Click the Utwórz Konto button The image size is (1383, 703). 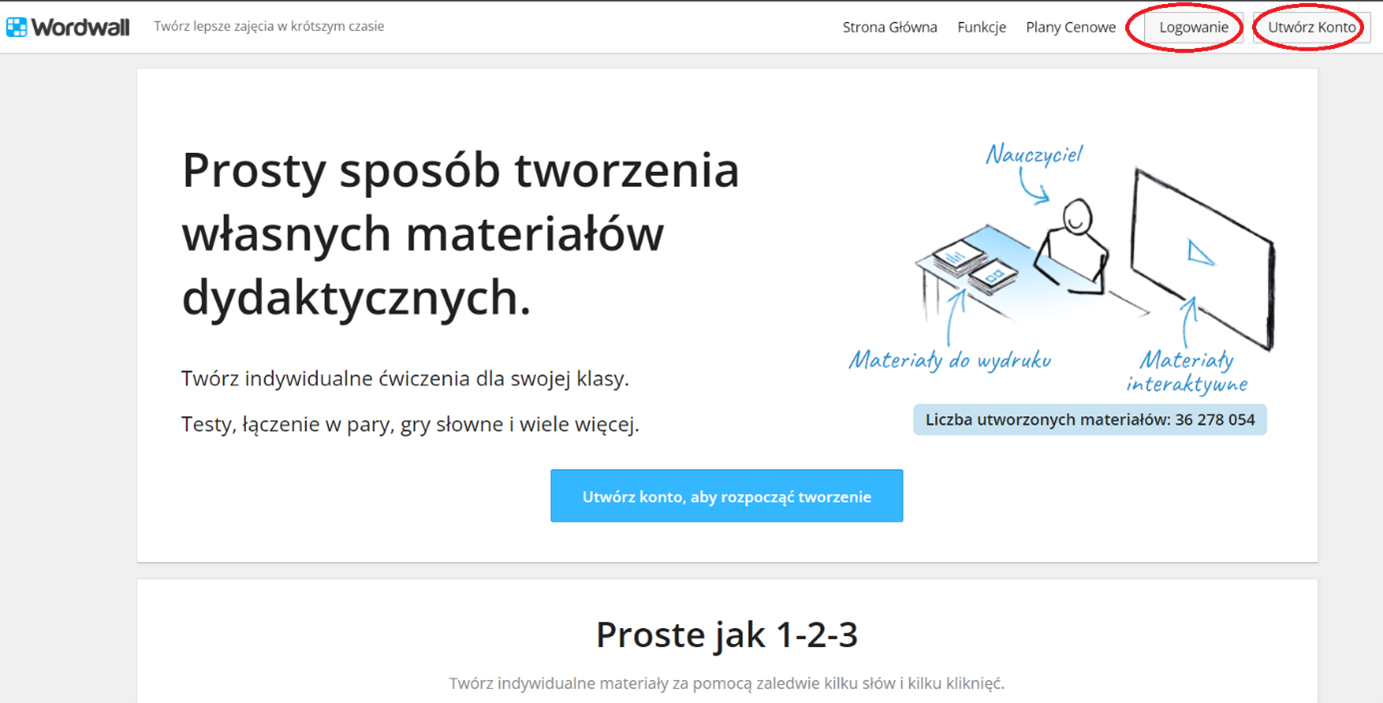coord(1310,27)
